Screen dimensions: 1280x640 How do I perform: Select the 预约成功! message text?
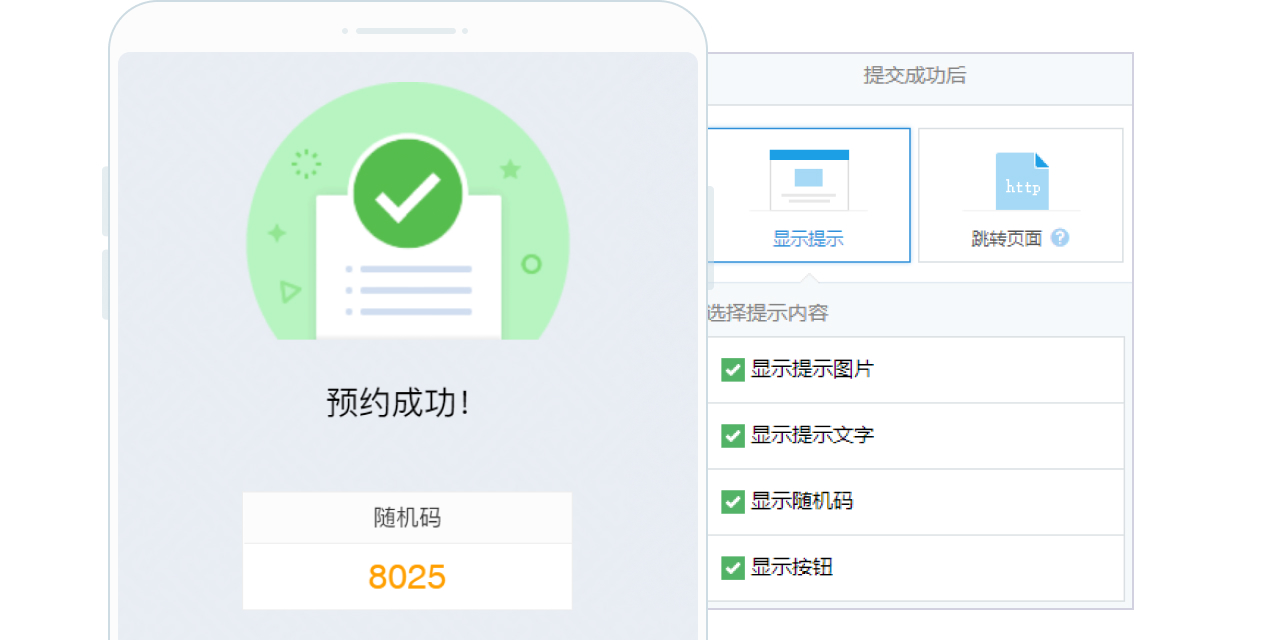tap(398, 403)
